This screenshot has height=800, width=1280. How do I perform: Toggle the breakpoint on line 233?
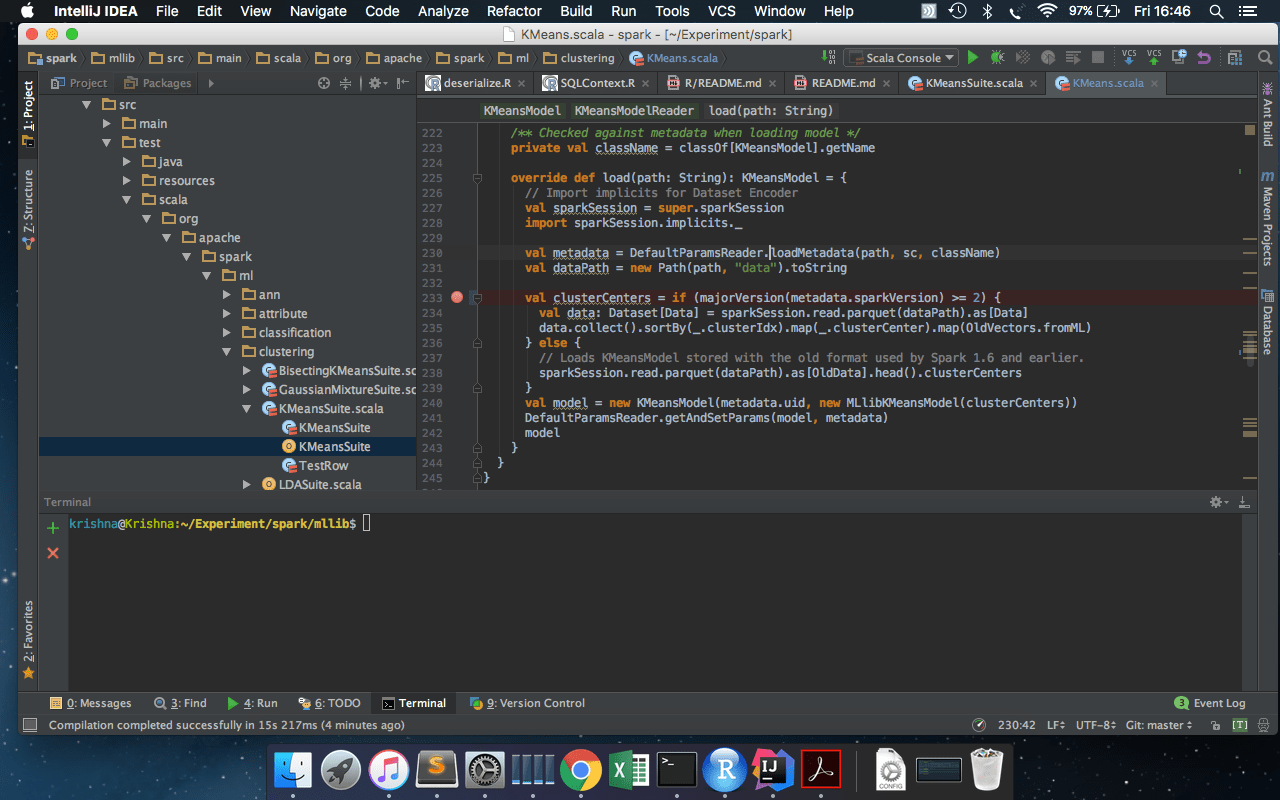tap(457, 297)
